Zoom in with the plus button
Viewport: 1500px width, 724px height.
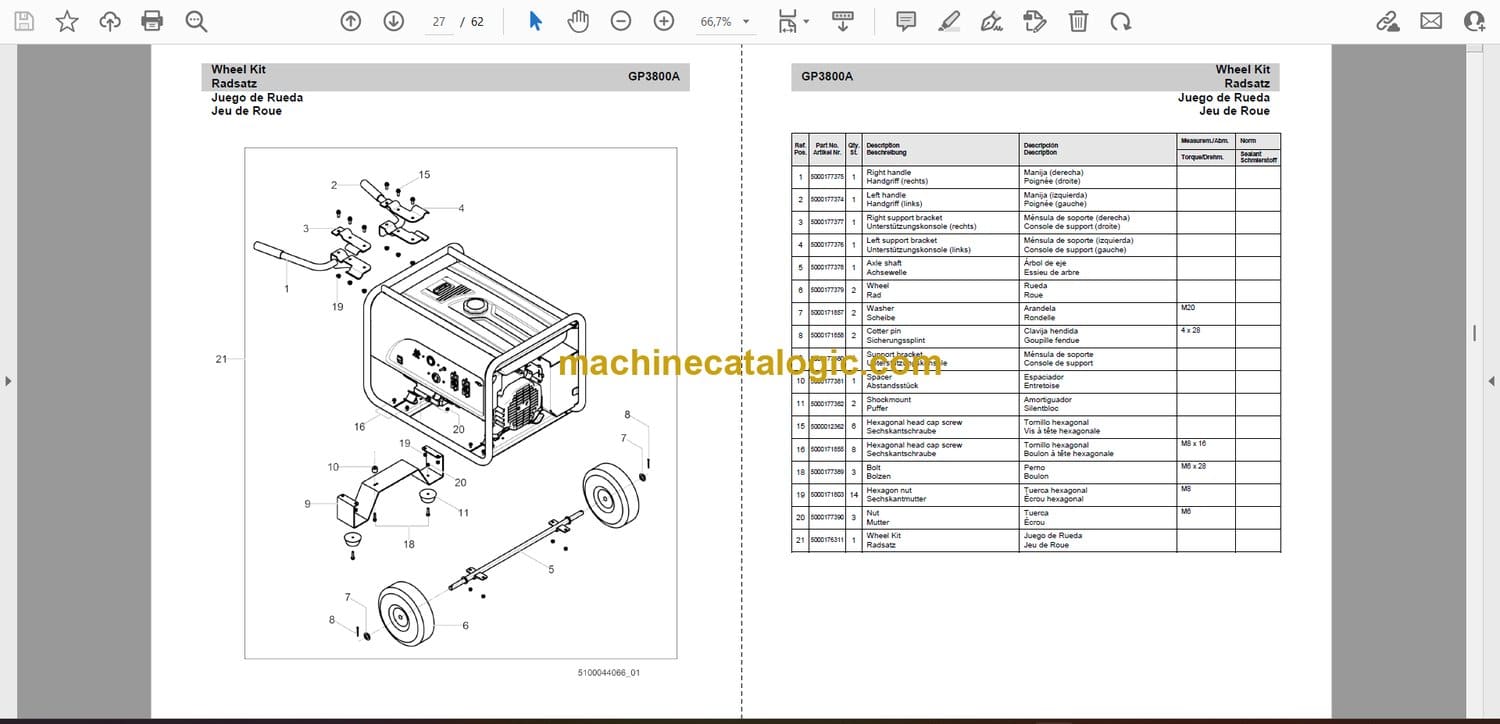[x=664, y=21]
